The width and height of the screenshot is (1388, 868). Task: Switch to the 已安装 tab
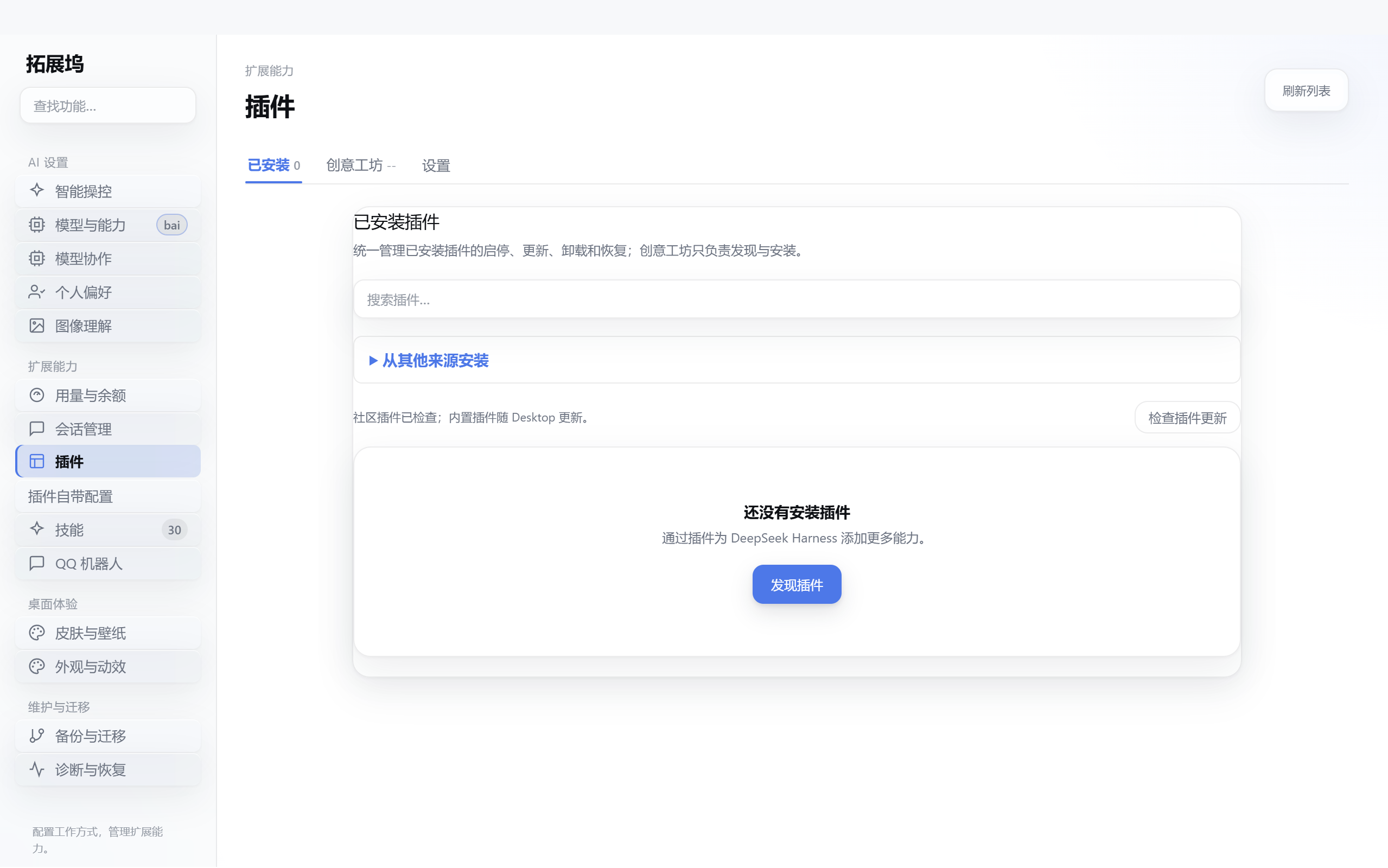(x=273, y=165)
